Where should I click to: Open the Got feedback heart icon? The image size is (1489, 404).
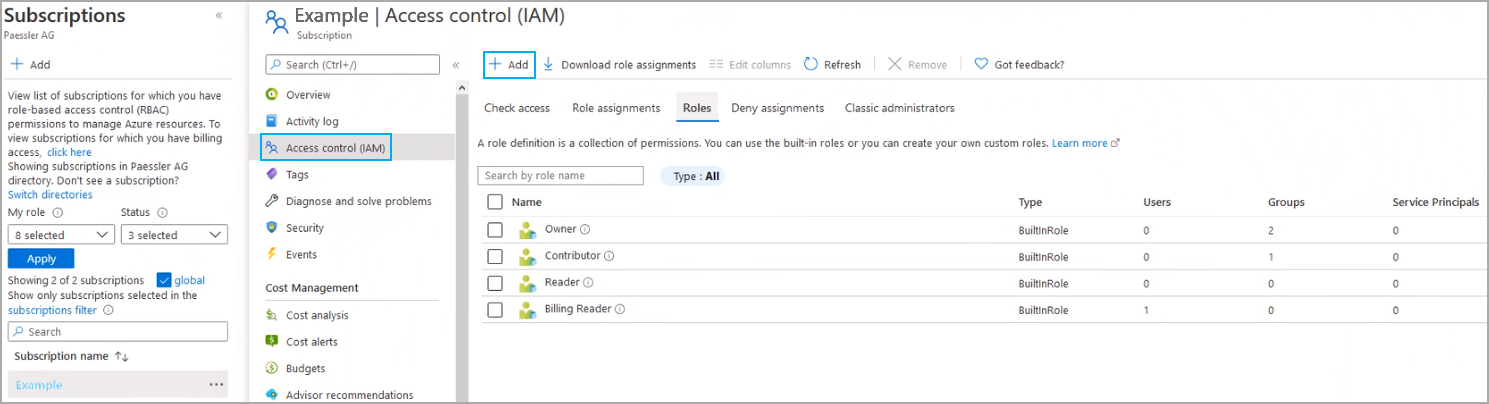[x=981, y=64]
